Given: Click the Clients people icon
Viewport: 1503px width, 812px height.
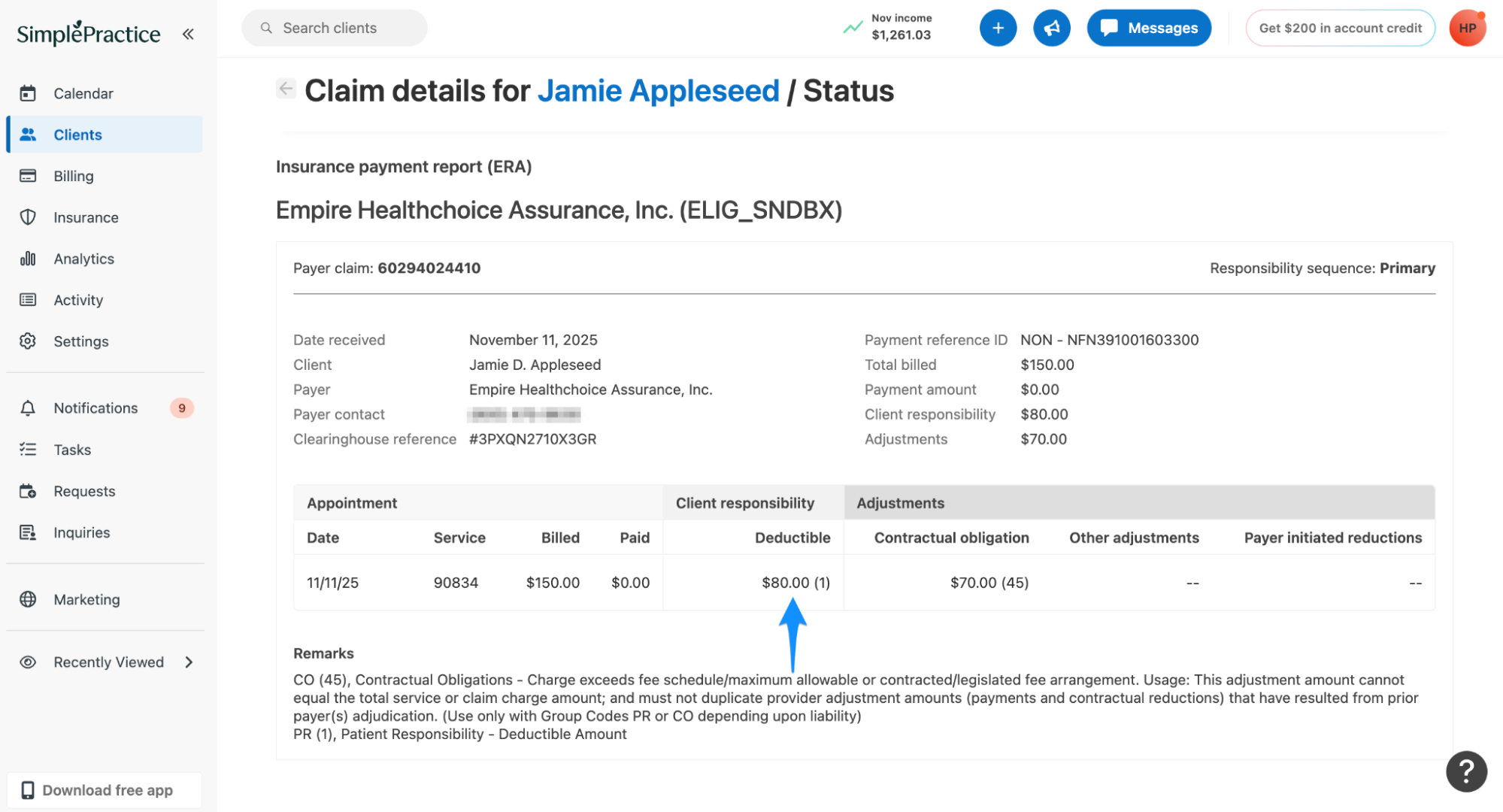Looking at the screenshot, I should pyautogui.click(x=28, y=135).
